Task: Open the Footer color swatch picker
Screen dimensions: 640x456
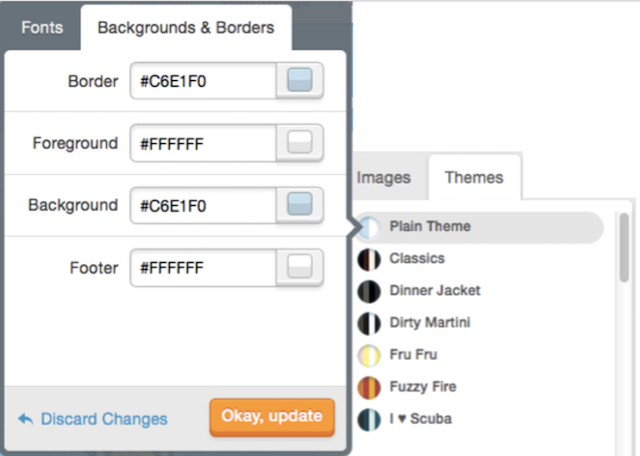Action: (300, 267)
